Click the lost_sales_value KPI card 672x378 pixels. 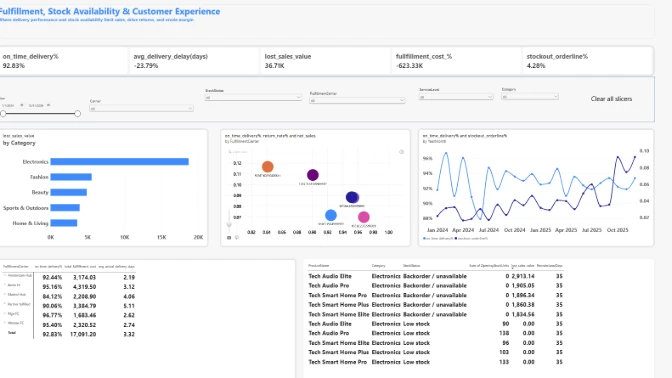pyautogui.click(x=326, y=61)
